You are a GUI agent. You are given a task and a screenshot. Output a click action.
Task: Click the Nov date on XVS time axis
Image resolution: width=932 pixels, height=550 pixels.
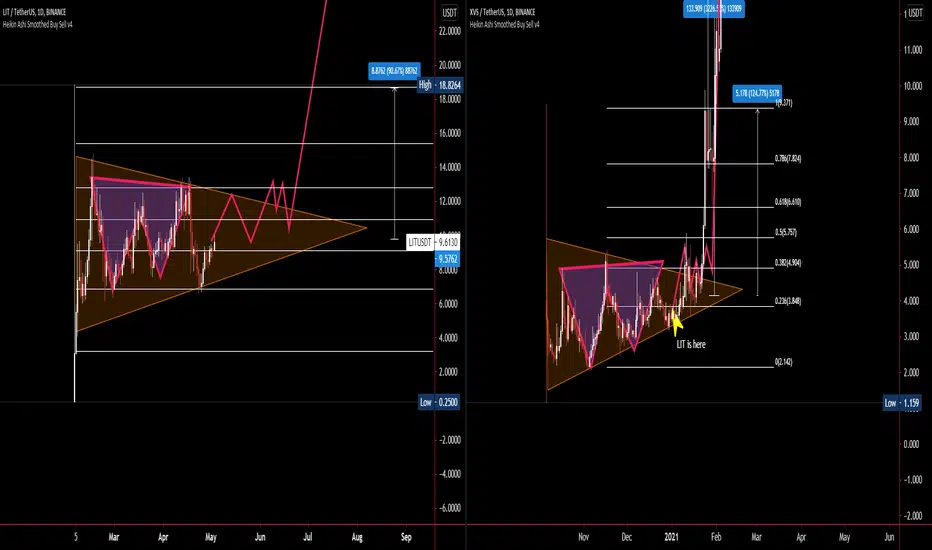[x=584, y=537]
